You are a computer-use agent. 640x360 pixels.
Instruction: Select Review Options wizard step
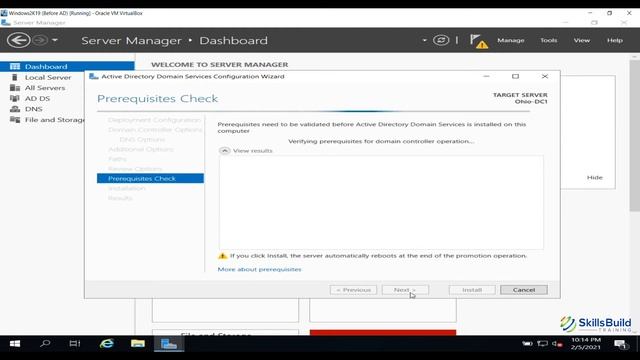[135, 169]
